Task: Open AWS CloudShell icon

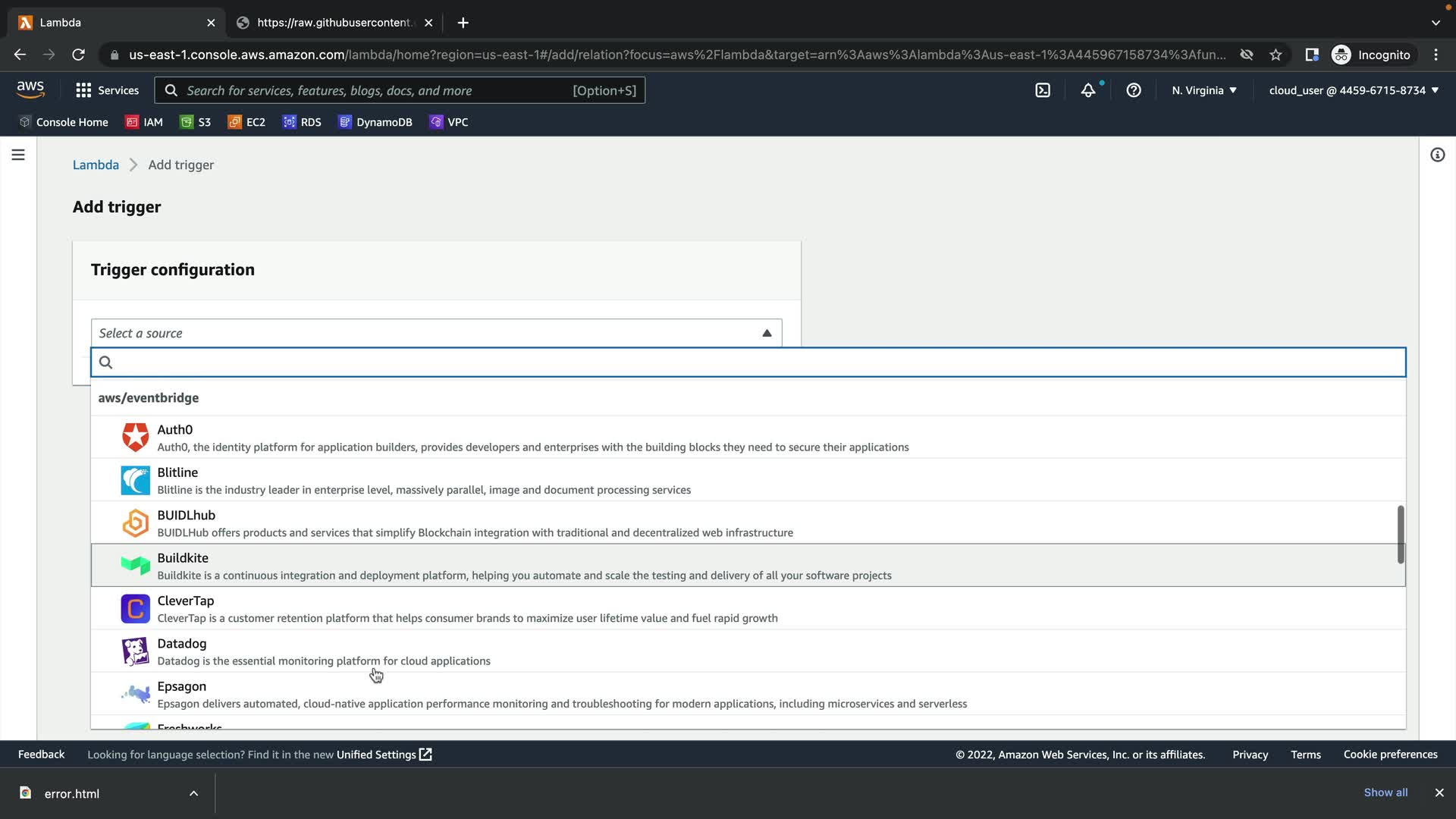Action: tap(1043, 90)
